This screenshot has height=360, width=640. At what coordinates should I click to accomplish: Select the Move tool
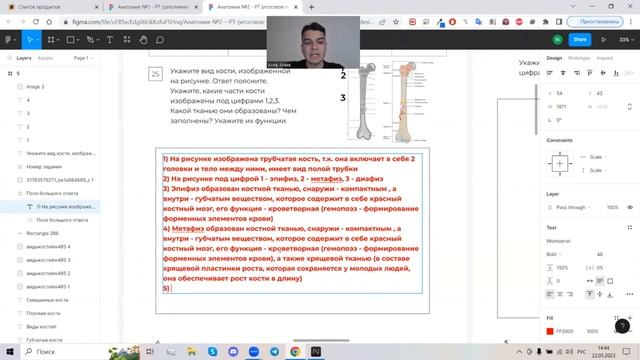pos(29,40)
